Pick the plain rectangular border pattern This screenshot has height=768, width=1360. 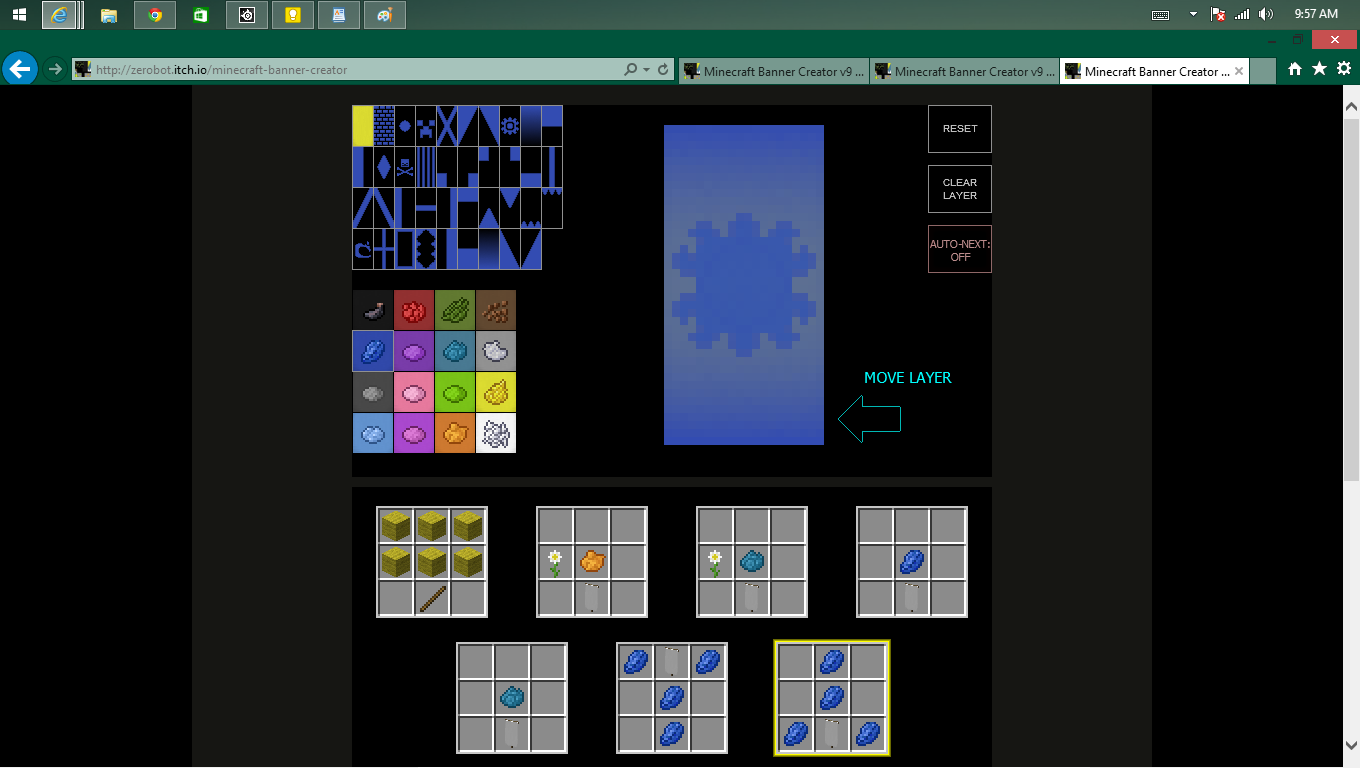tap(404, 249)
